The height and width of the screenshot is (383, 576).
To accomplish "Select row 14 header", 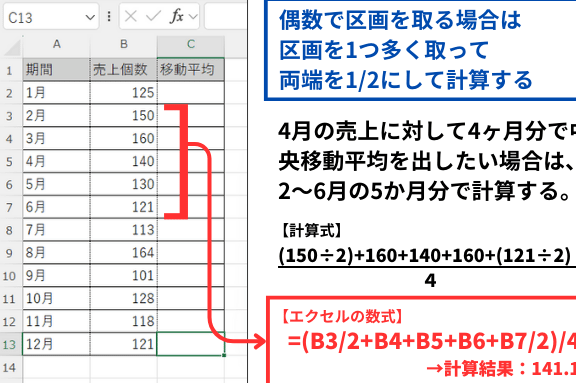I will pos(10,367).
